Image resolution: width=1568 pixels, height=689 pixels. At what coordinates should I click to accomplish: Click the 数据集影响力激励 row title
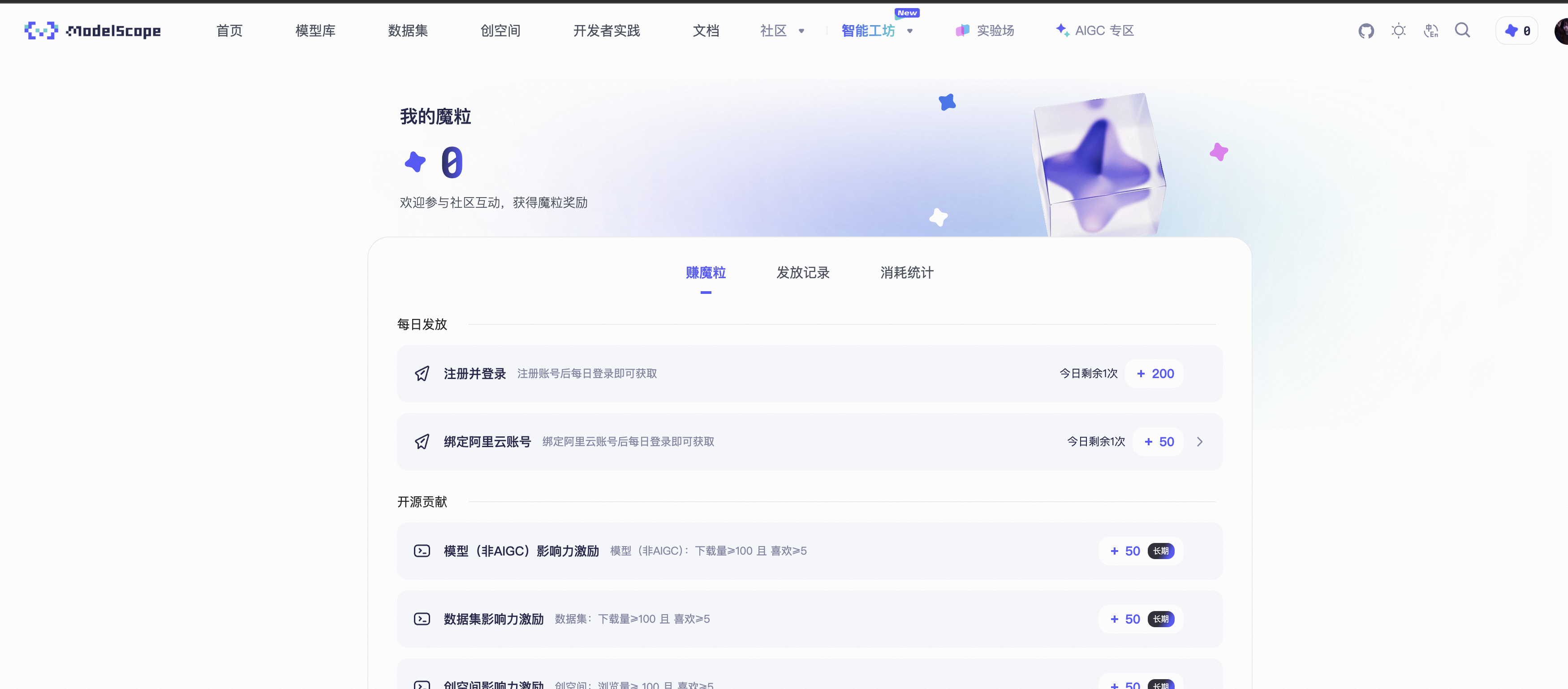(x=493, y=619)
